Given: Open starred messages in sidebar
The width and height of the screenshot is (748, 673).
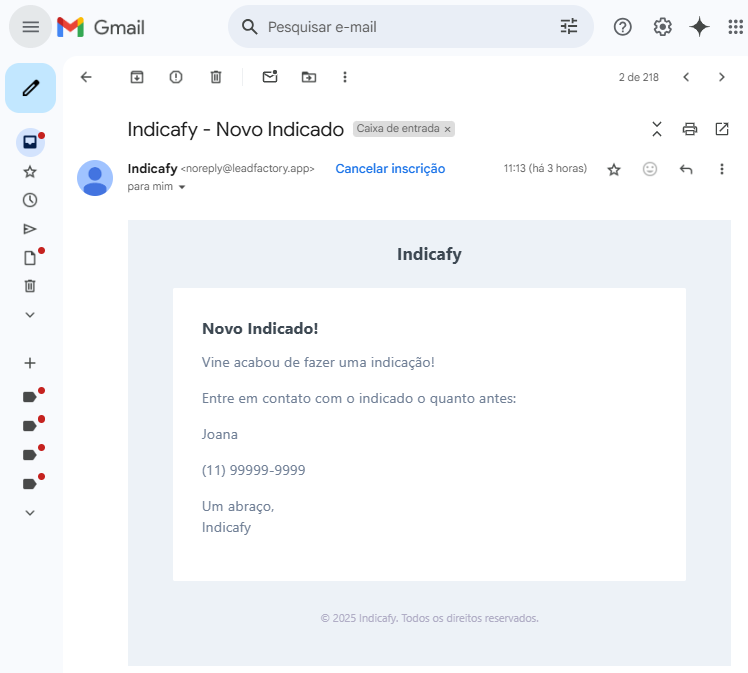Looking at the screenshot, I should [30, 172].
